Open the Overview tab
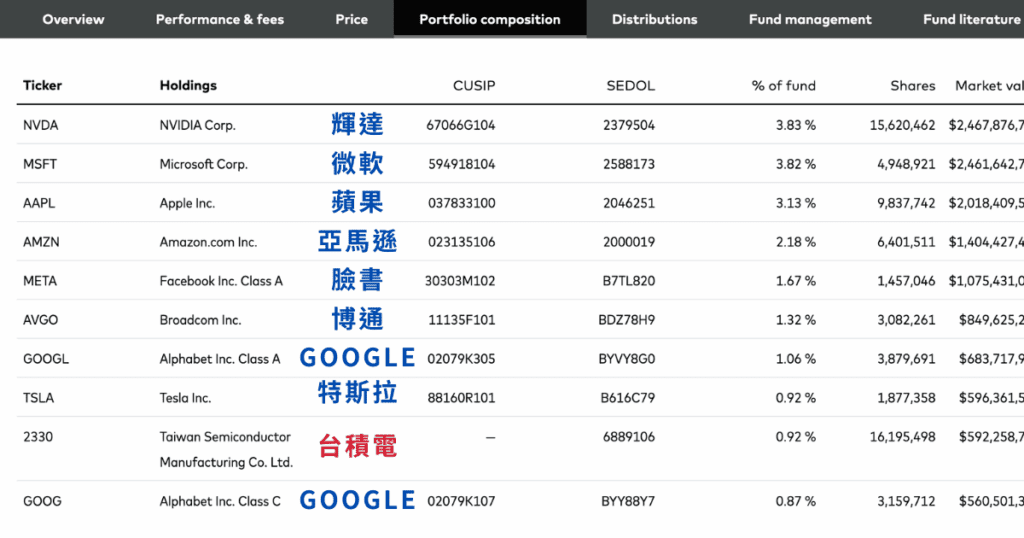1024x538 pixels. (x=73, y=20)
